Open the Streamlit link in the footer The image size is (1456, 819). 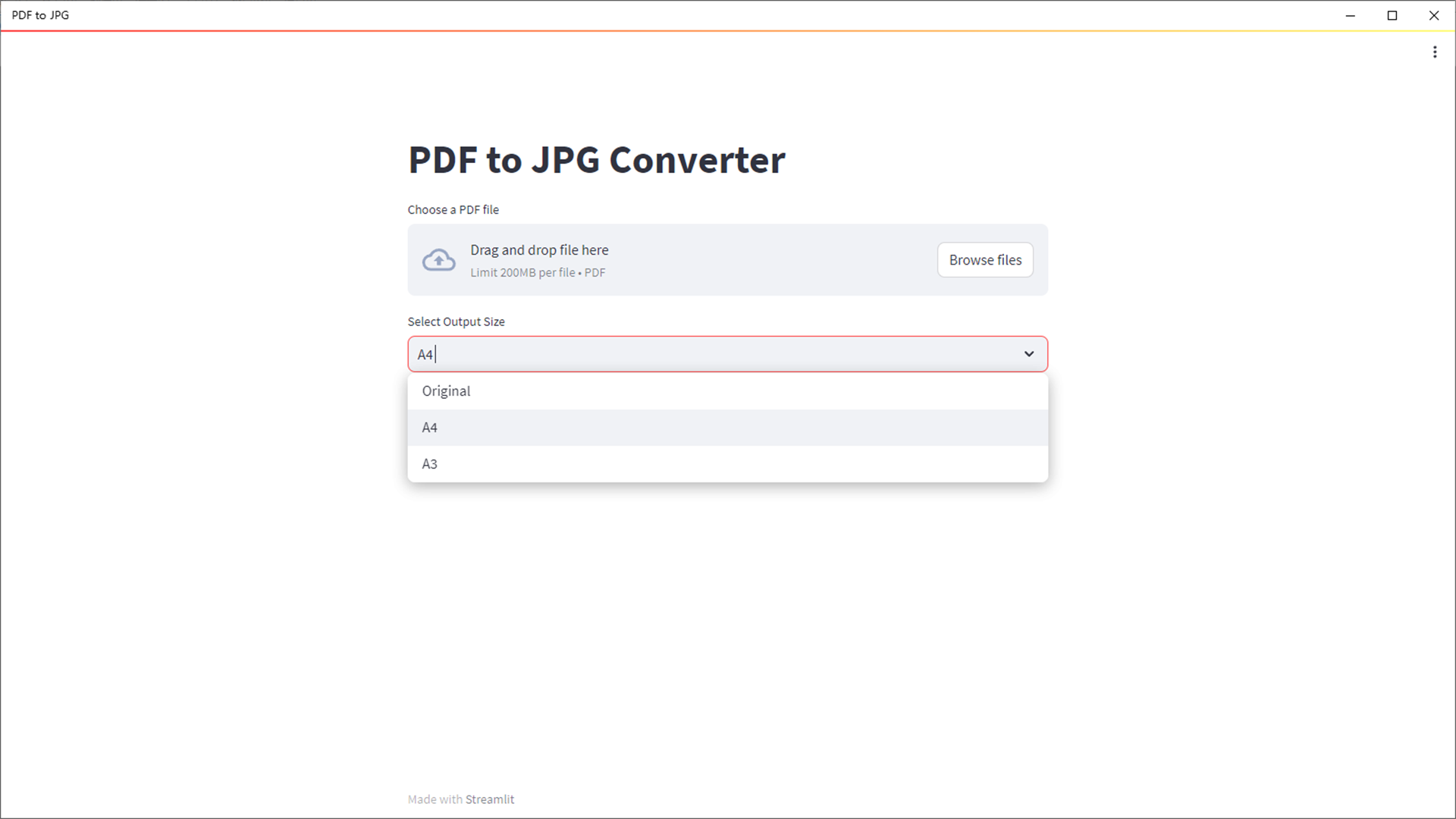(489, 799)
